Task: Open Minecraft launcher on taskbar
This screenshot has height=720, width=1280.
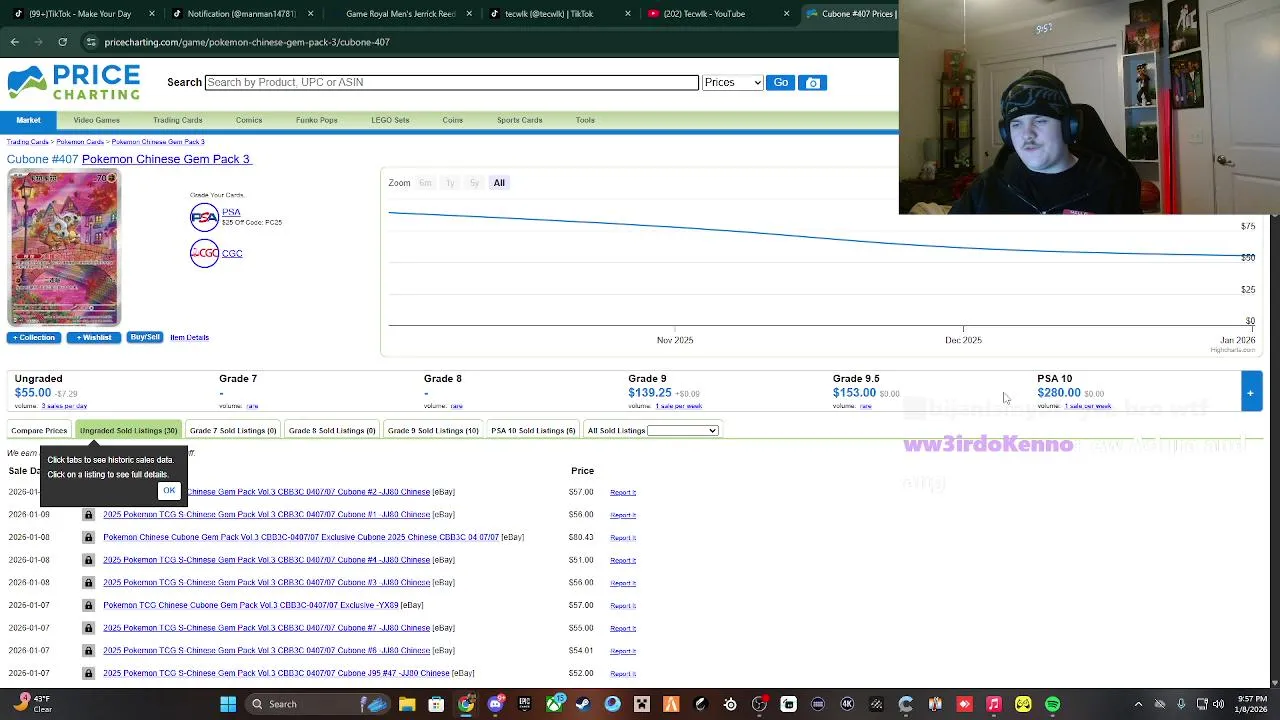Action: pyautogui.click(x=642, y=704)
